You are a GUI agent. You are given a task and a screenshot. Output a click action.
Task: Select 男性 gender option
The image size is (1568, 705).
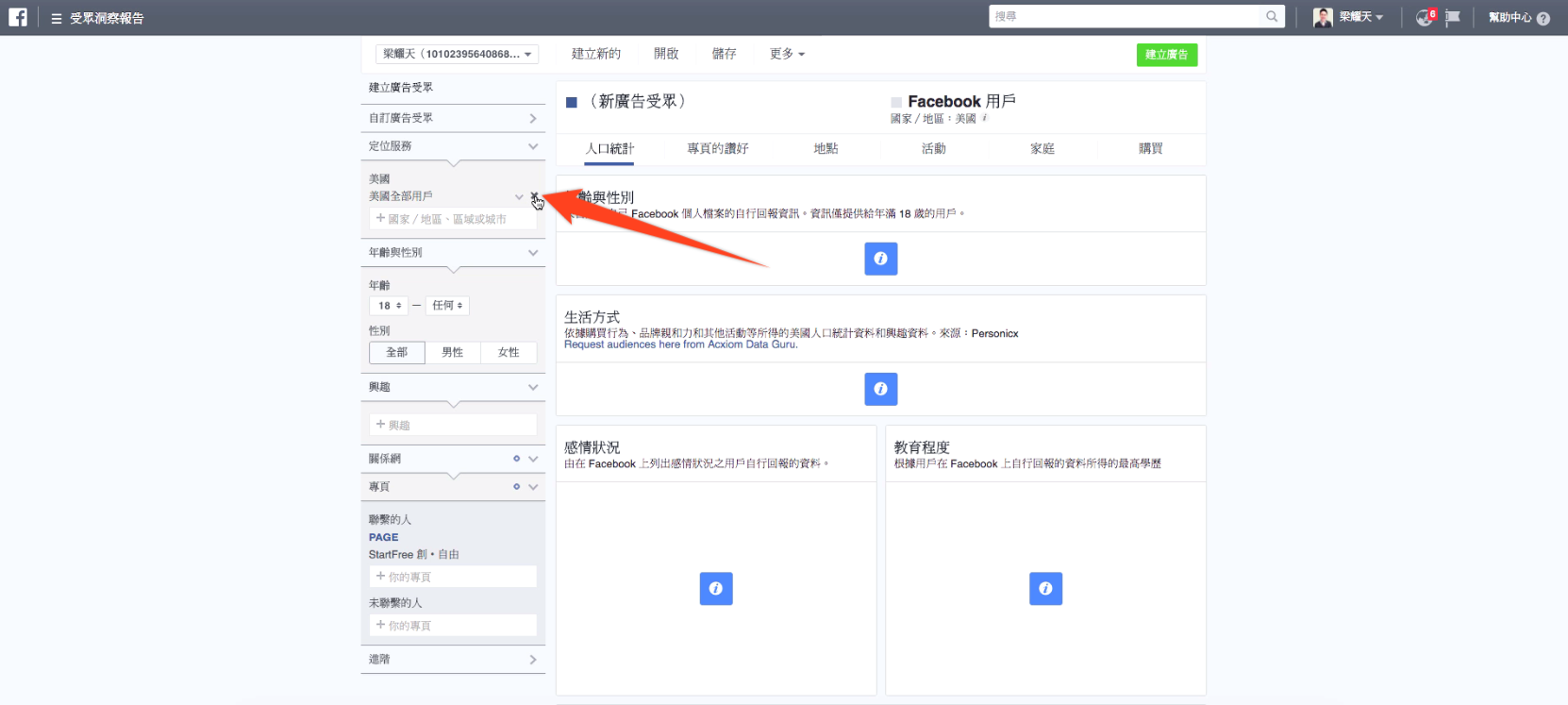[453, 352]
